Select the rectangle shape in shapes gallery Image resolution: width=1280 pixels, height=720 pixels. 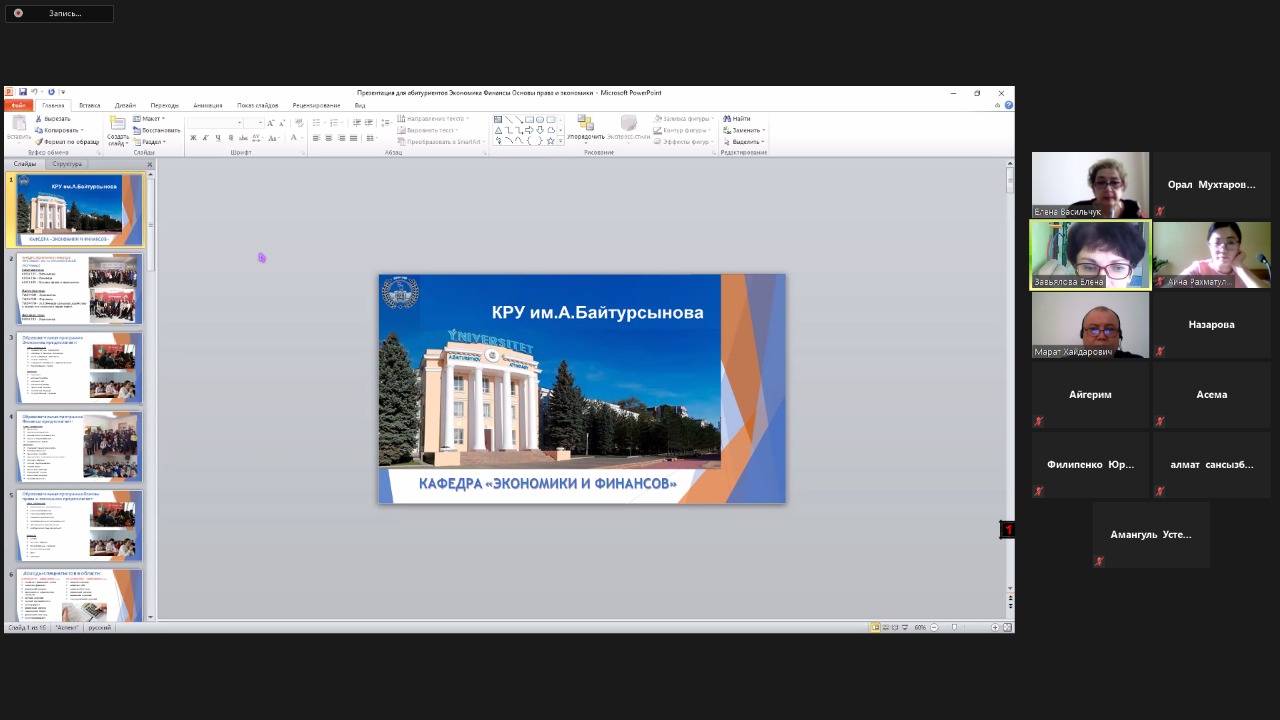529,119
